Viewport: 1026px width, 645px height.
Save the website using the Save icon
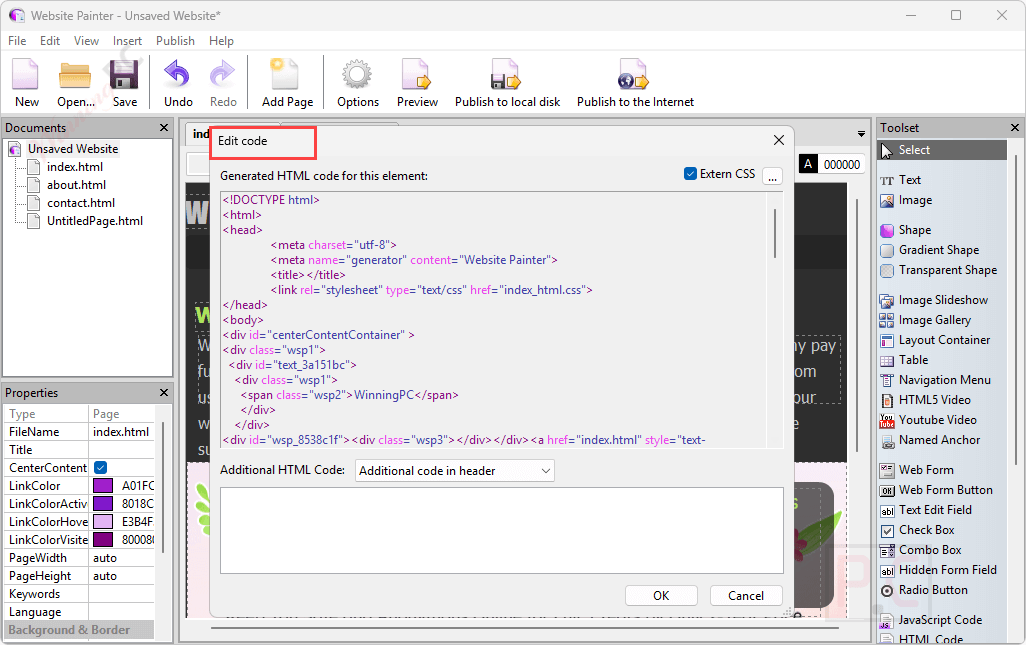pos(124,82)
